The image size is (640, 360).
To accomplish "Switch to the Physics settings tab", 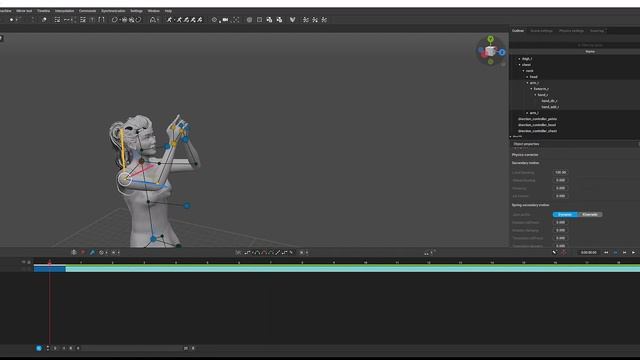I will click(571, 31).
